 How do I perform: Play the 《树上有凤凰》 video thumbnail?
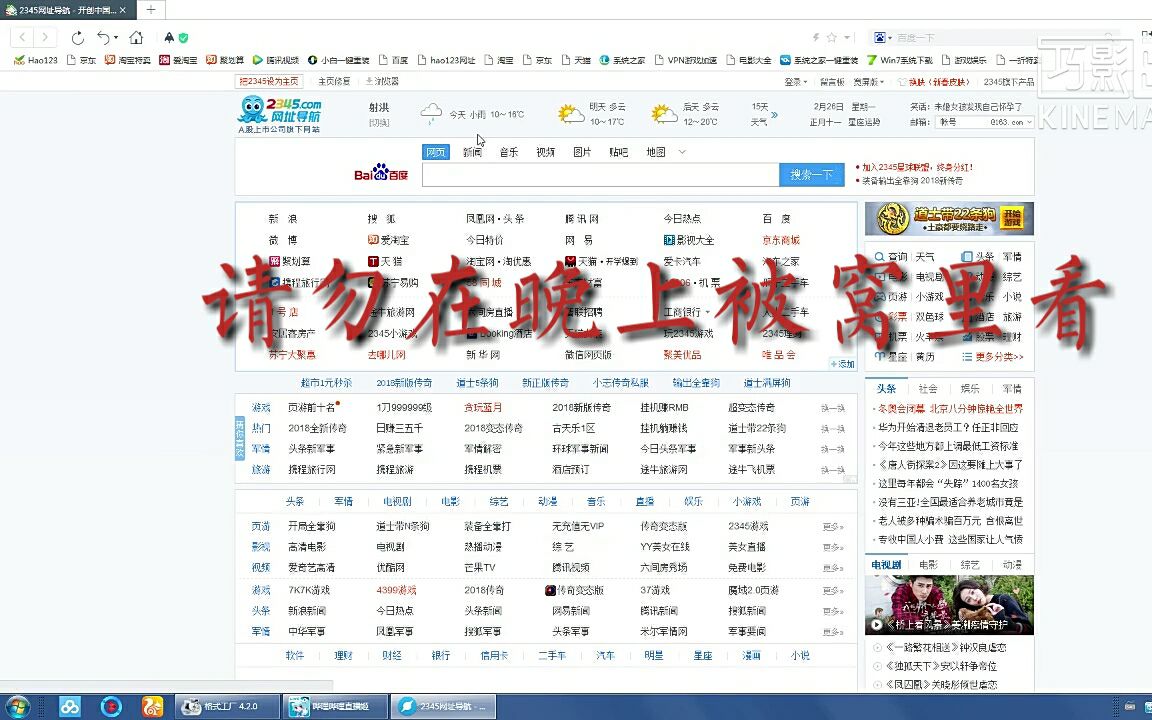point(949,605)
